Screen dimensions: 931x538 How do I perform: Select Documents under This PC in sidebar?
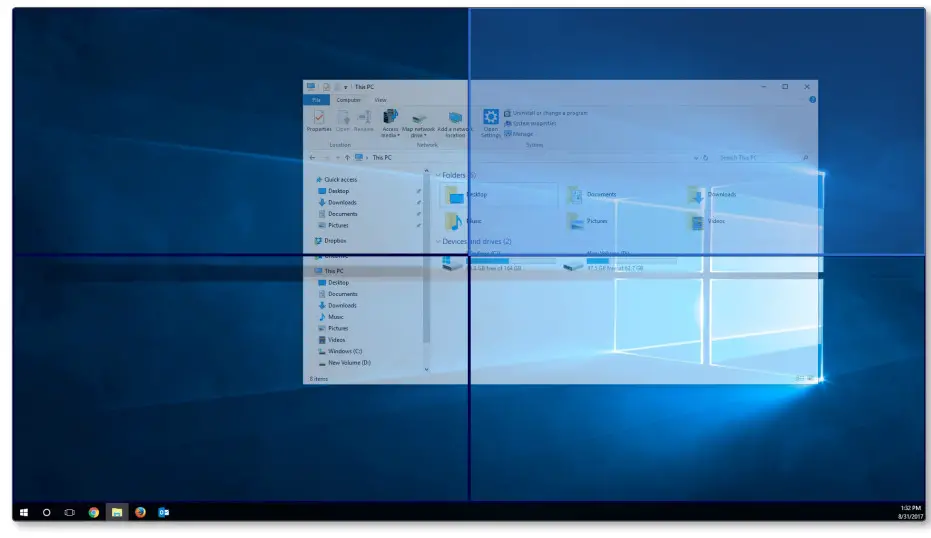click(338, 294)
